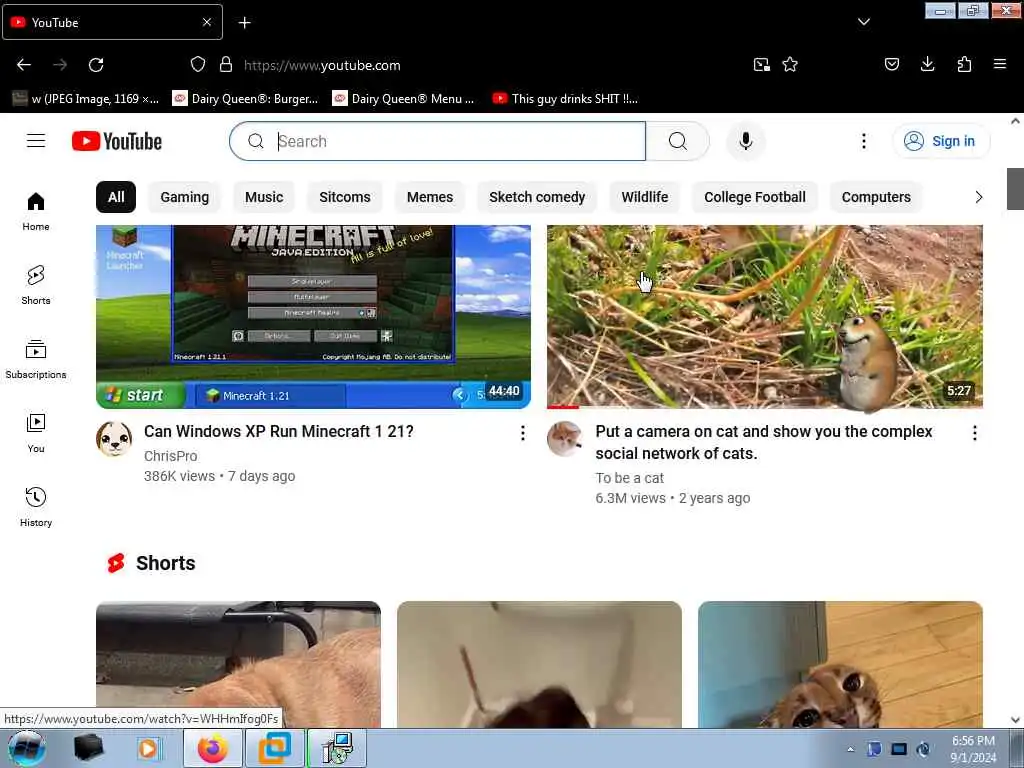Screen dimensions: 1024x768
Task: Open the Minecraft Windows XP video thumbnail
Action: (313, 317)
